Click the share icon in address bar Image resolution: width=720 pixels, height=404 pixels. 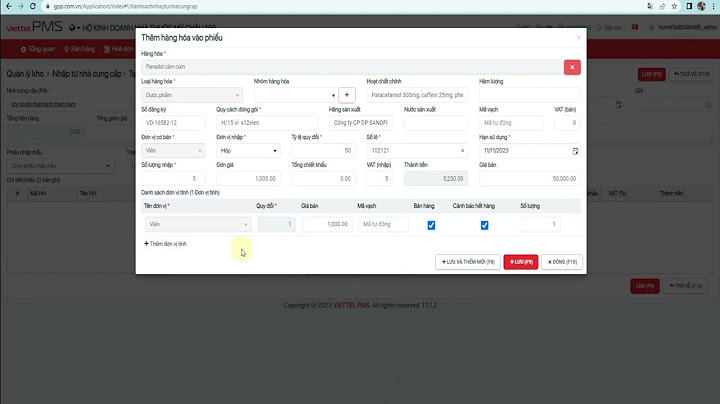(x=662, y=6)
